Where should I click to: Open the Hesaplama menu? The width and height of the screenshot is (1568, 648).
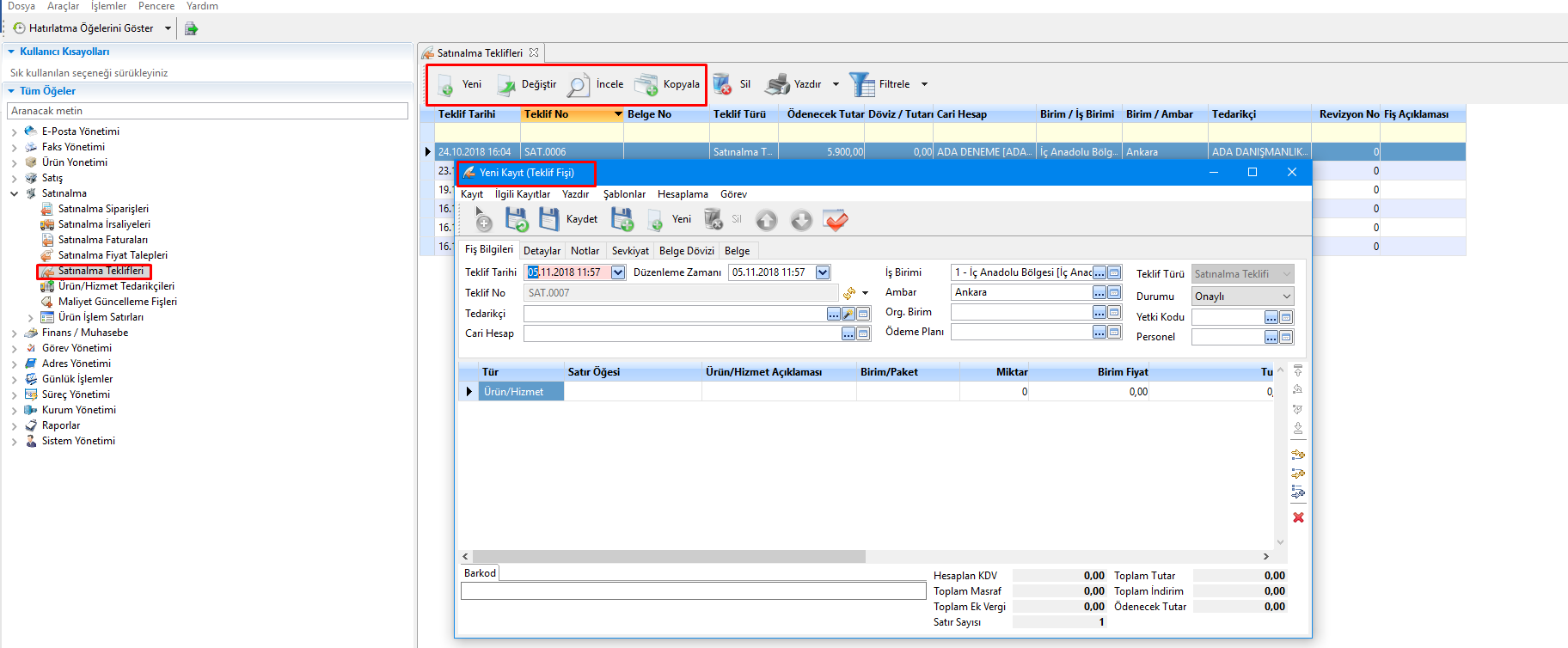[x=683, y=194]
